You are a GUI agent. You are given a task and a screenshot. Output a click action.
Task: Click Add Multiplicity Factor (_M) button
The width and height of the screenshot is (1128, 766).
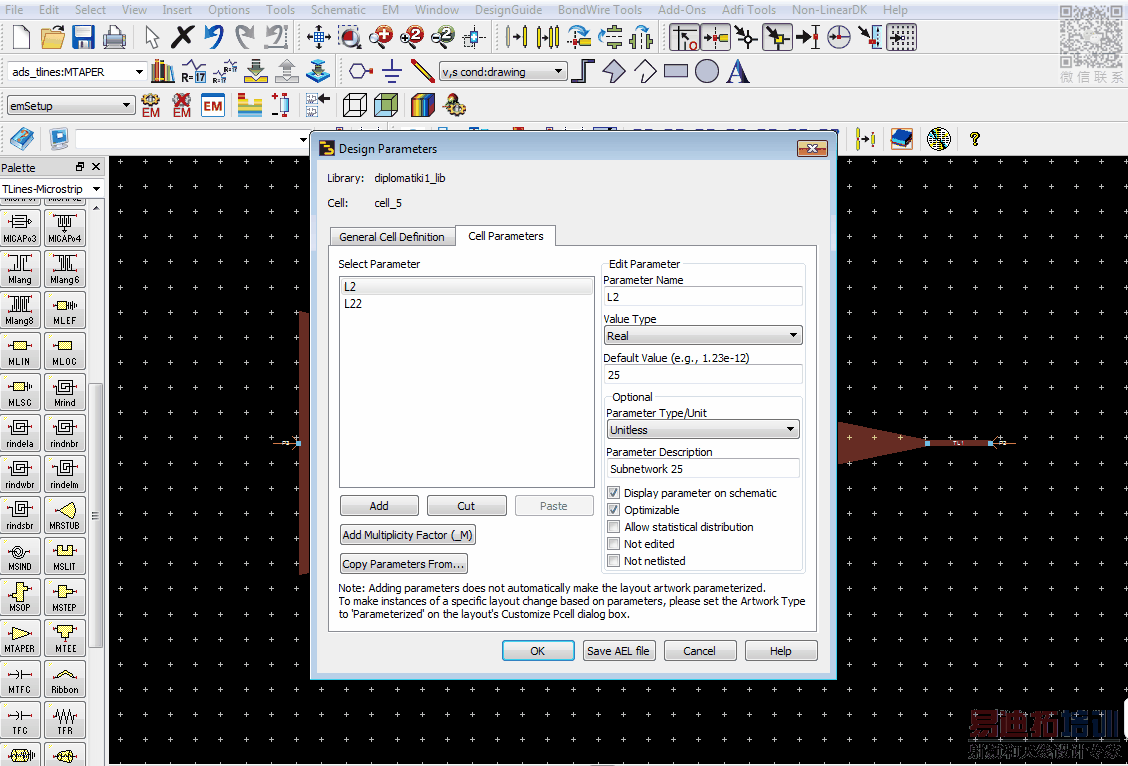[x=407, y=535]
